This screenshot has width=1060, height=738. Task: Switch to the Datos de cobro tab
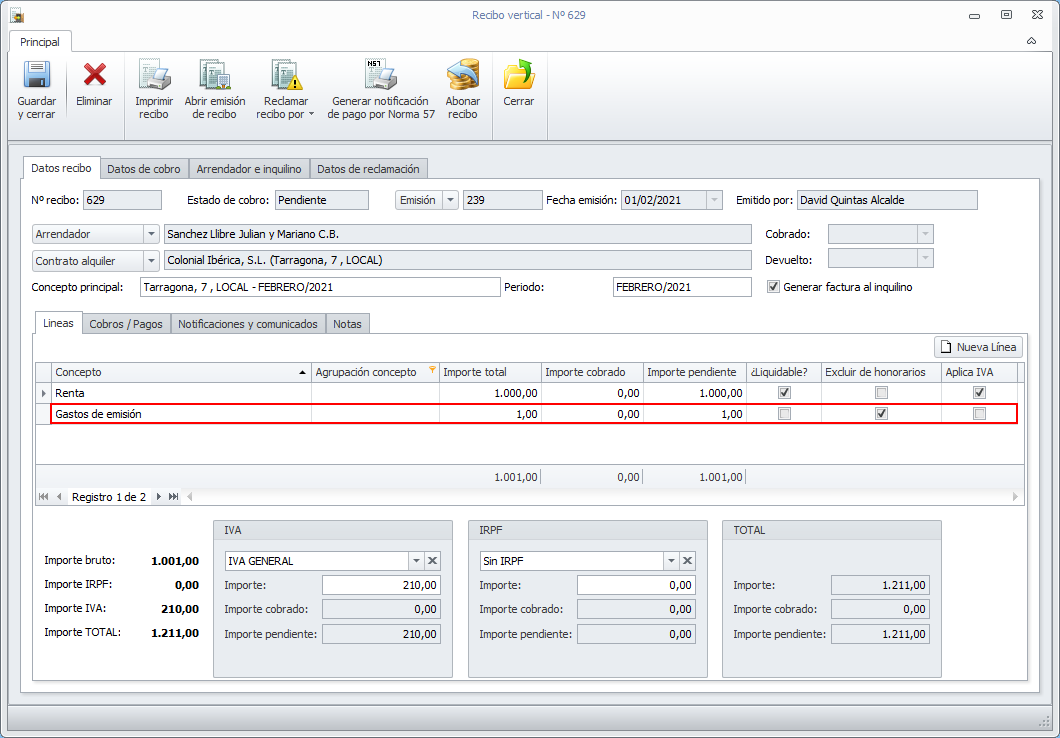point(144,169)
